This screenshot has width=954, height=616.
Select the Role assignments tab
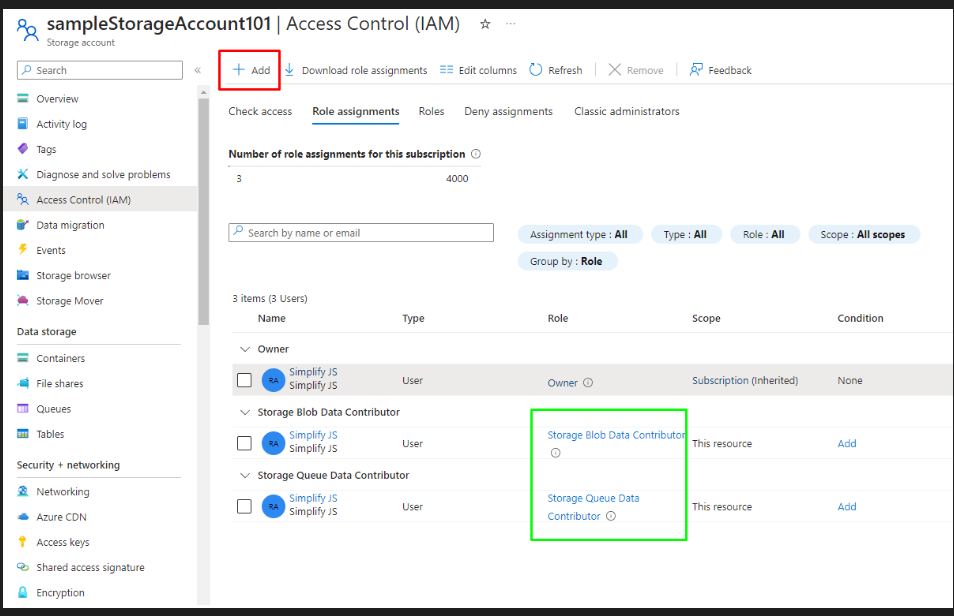[x=355, y=111]
